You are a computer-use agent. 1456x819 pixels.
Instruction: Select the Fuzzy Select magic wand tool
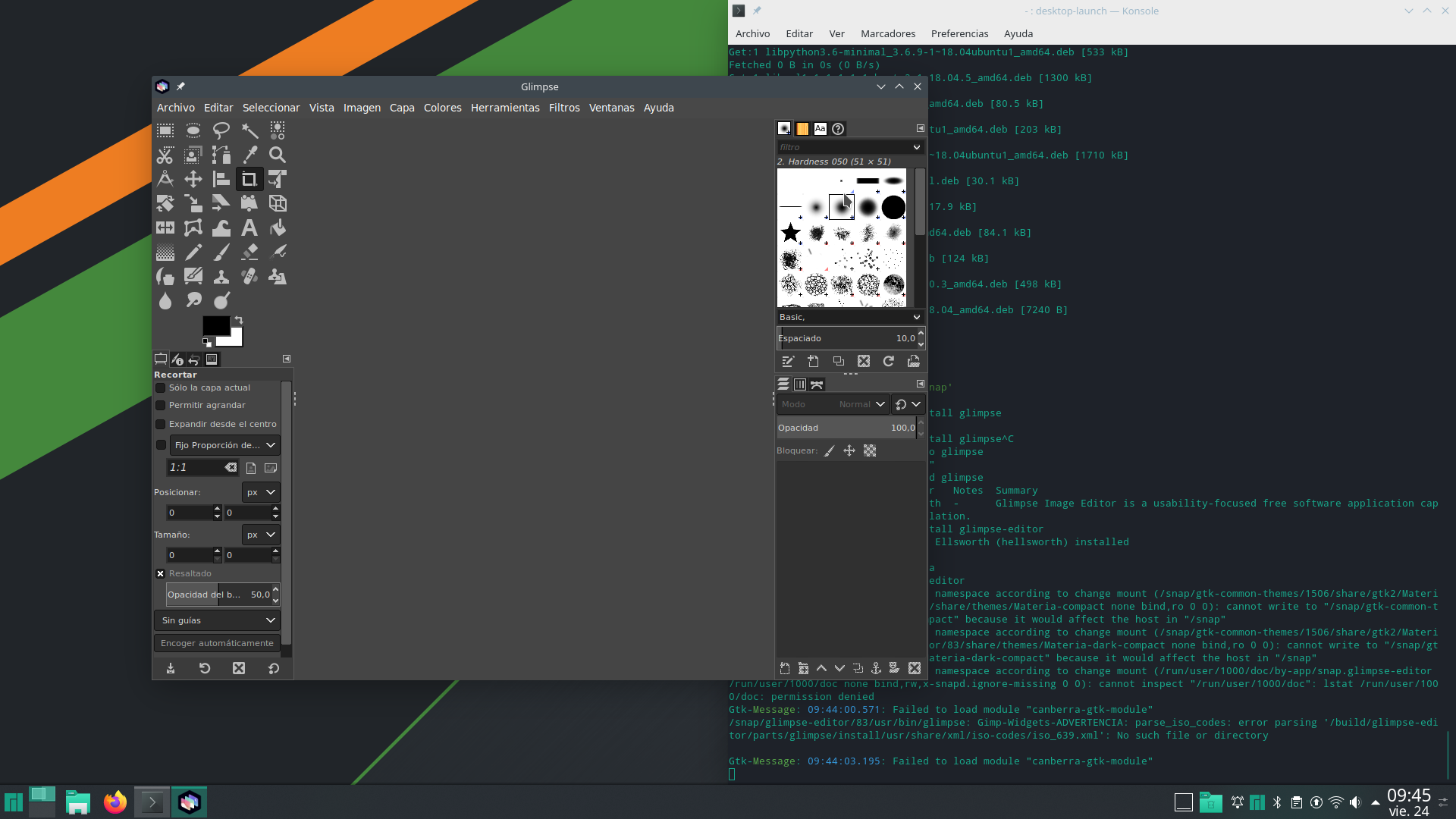[x=249, y=130]
